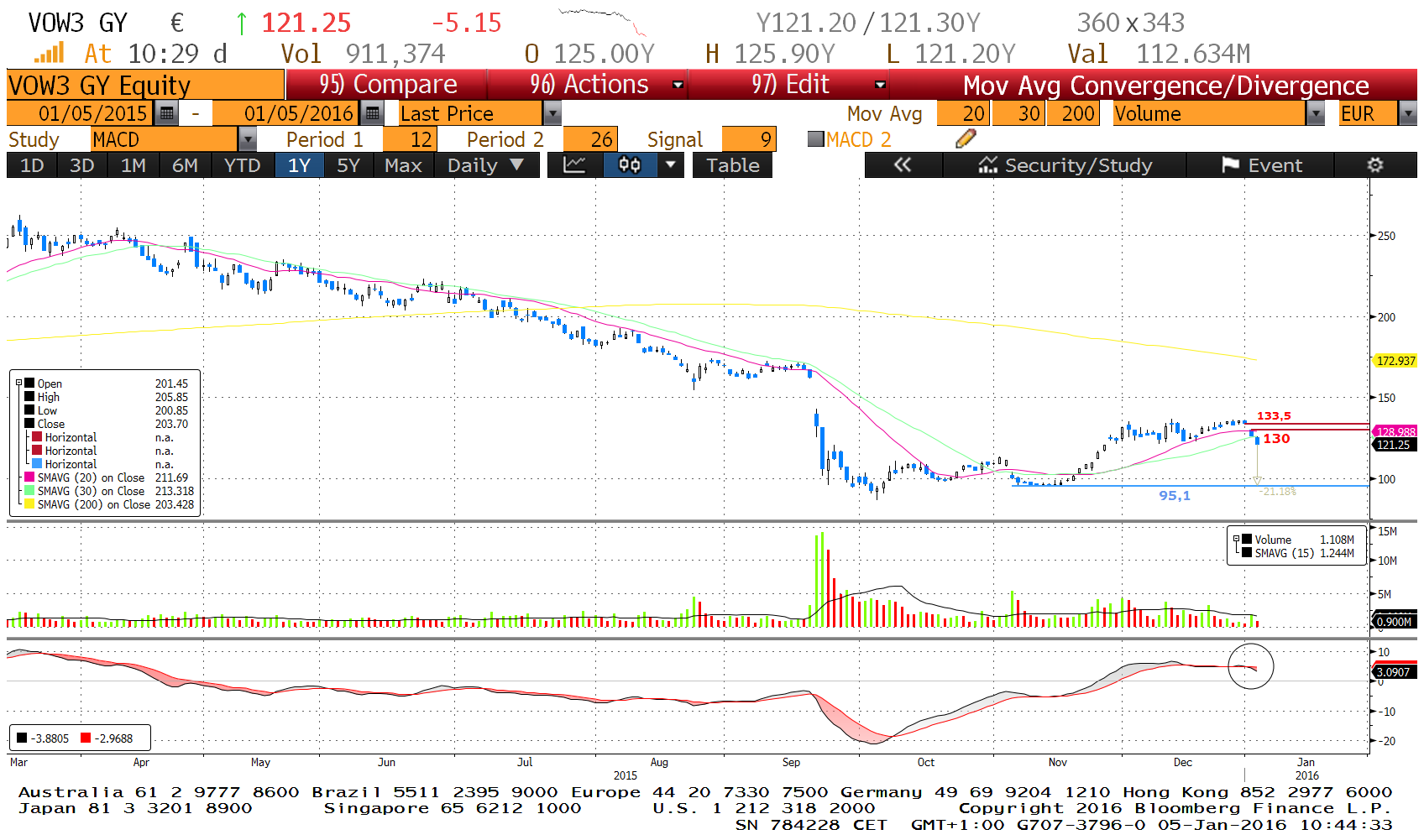Open the Last Price dropdown arrow
The width and height of the screenshot is (1424, 840).
click(x=552, y=113)
